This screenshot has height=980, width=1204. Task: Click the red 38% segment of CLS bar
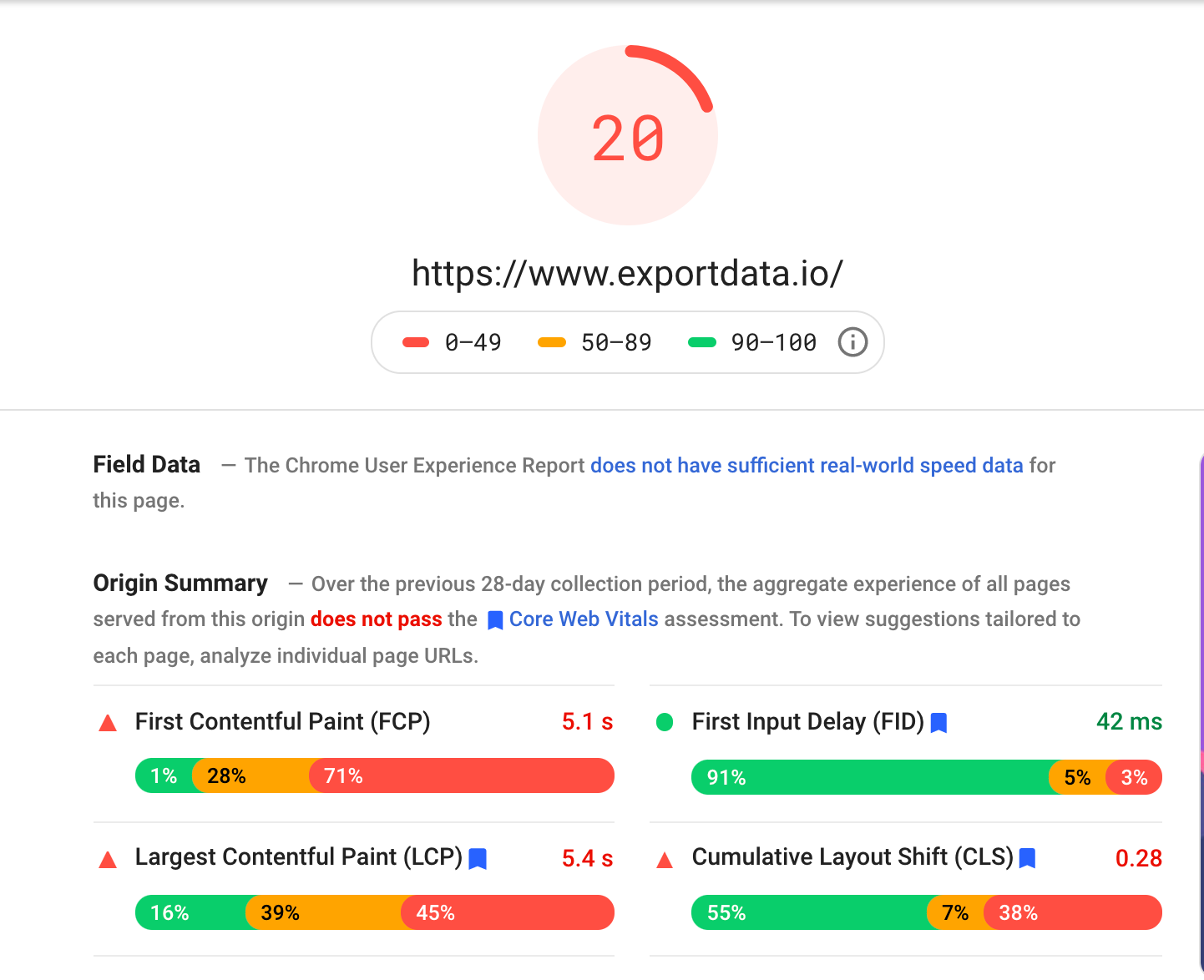[1073, 912]
